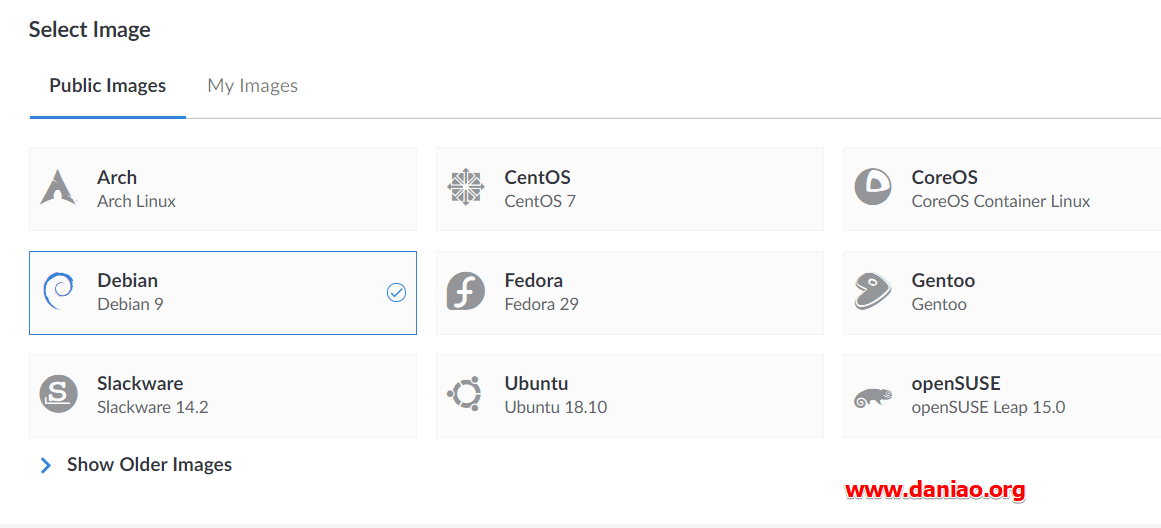Click the CentOS logo icon

click(x=465, y=188)
